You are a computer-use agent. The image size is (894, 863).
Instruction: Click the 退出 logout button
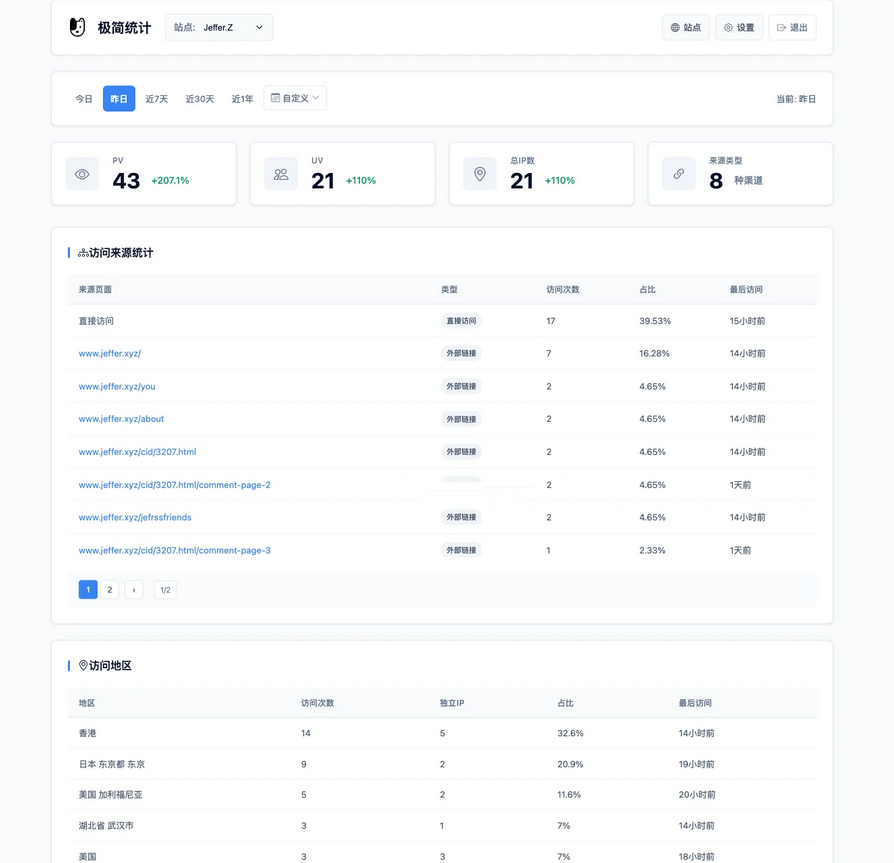point(792,28)
